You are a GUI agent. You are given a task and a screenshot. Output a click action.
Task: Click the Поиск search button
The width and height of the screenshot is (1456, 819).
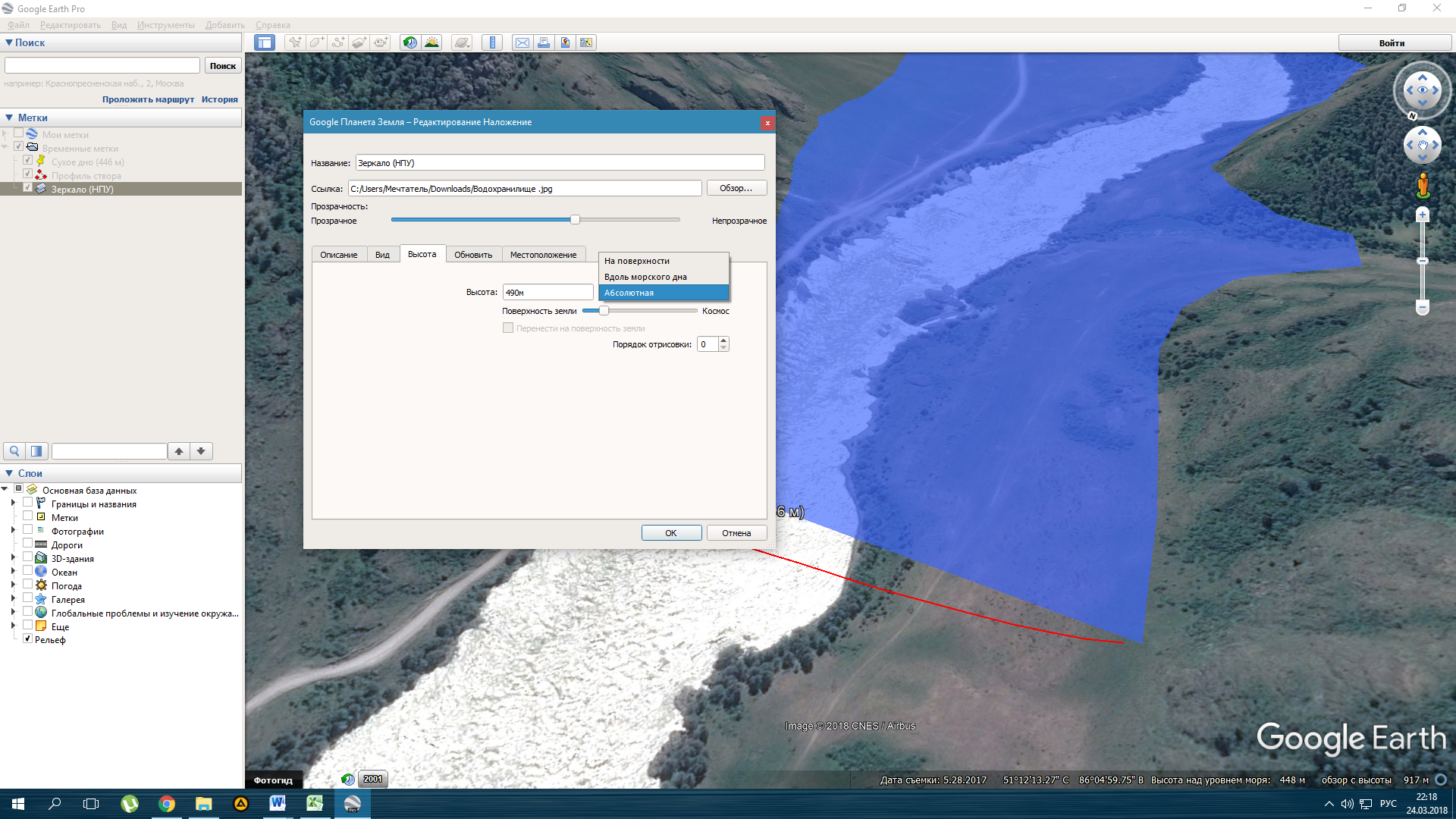223,66
